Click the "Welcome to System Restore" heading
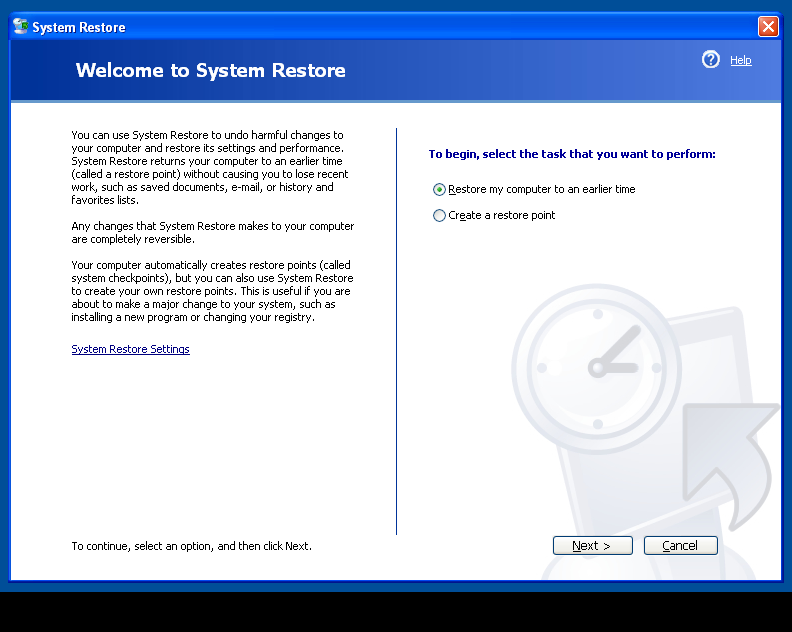 pos(210,70)
